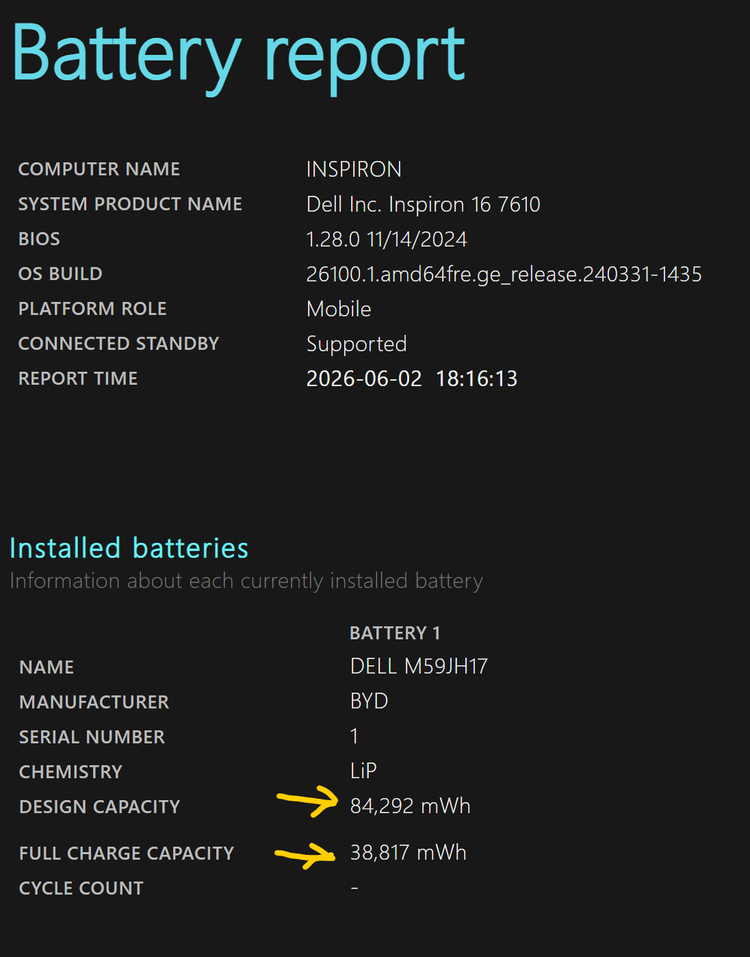Click the battery NAME label
This screenshot has width=750, height=957.
pyautogui.click(x=46, y=667)
